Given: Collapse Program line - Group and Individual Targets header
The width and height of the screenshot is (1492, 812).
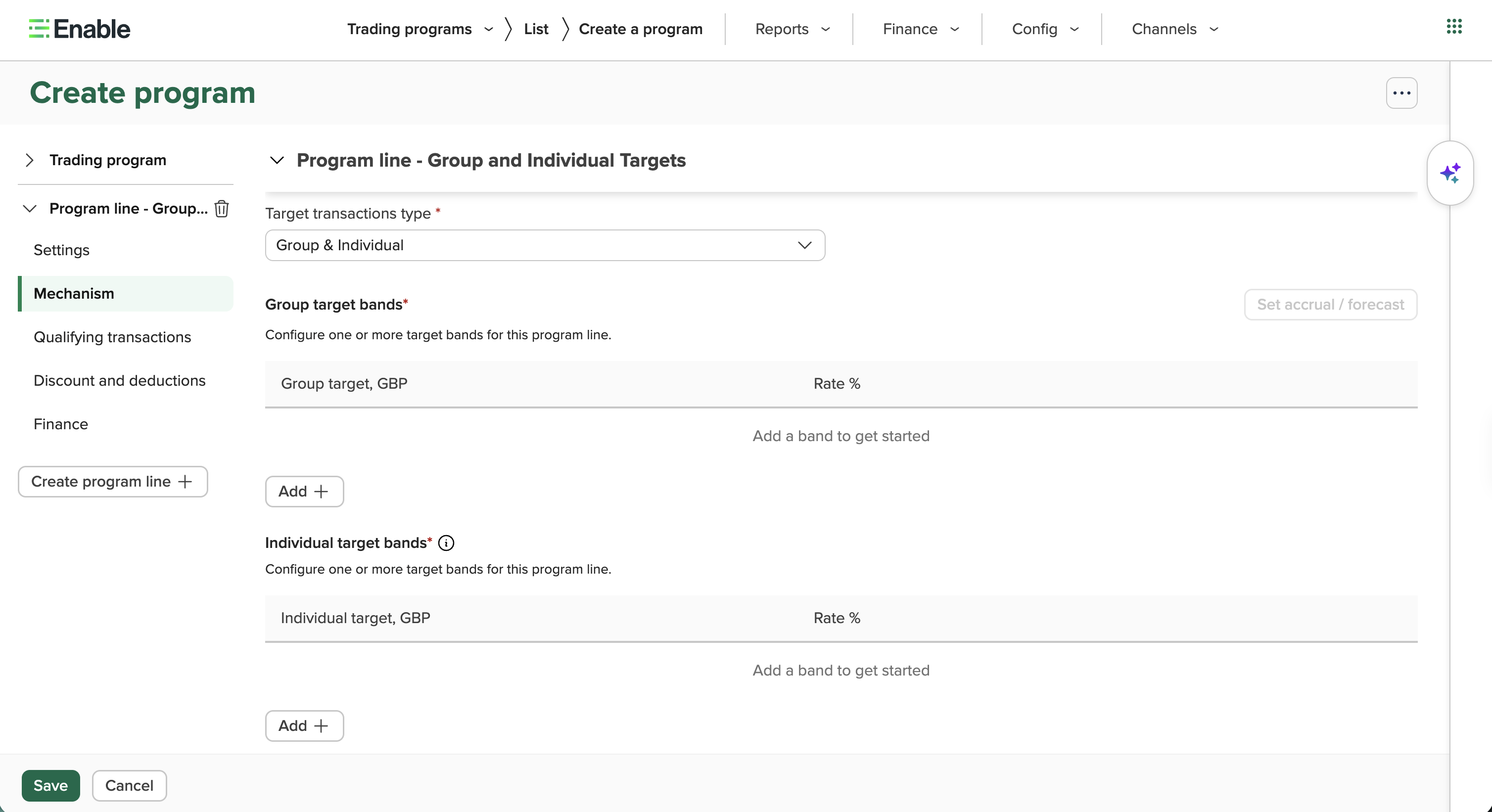Looking at the screenshot, I should click(x=278, y=160).
